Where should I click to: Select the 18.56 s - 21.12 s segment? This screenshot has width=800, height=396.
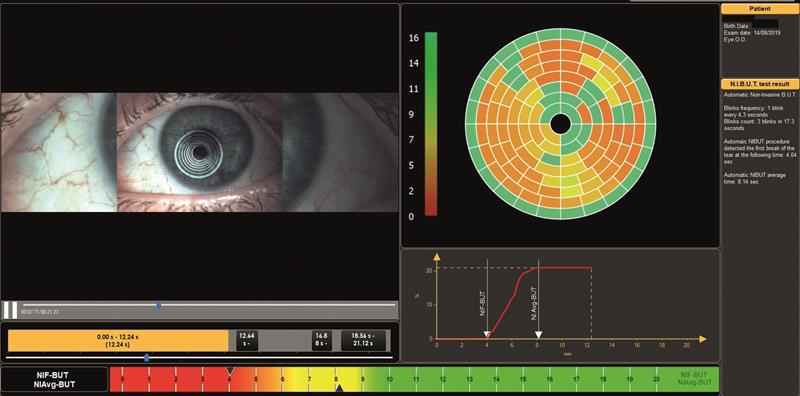pos(364,340)
